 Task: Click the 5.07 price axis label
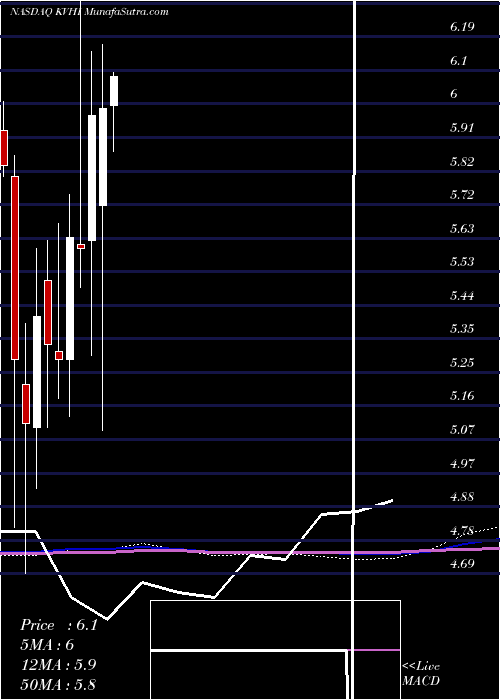click(x=462, y=429)
